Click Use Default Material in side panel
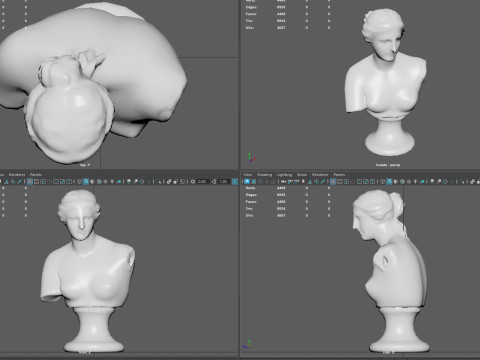Image resolution: width=480 pixels, height=360 pixels. click(x=396, y=181)
